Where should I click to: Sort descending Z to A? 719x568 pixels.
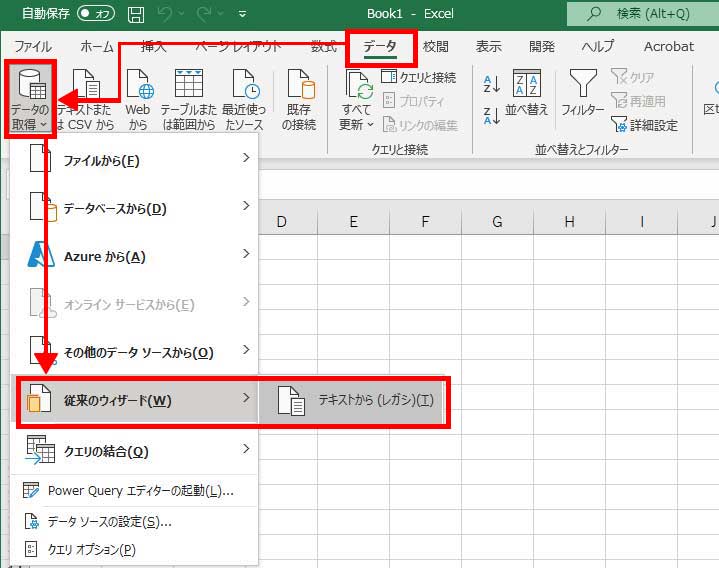pos(492,116)
